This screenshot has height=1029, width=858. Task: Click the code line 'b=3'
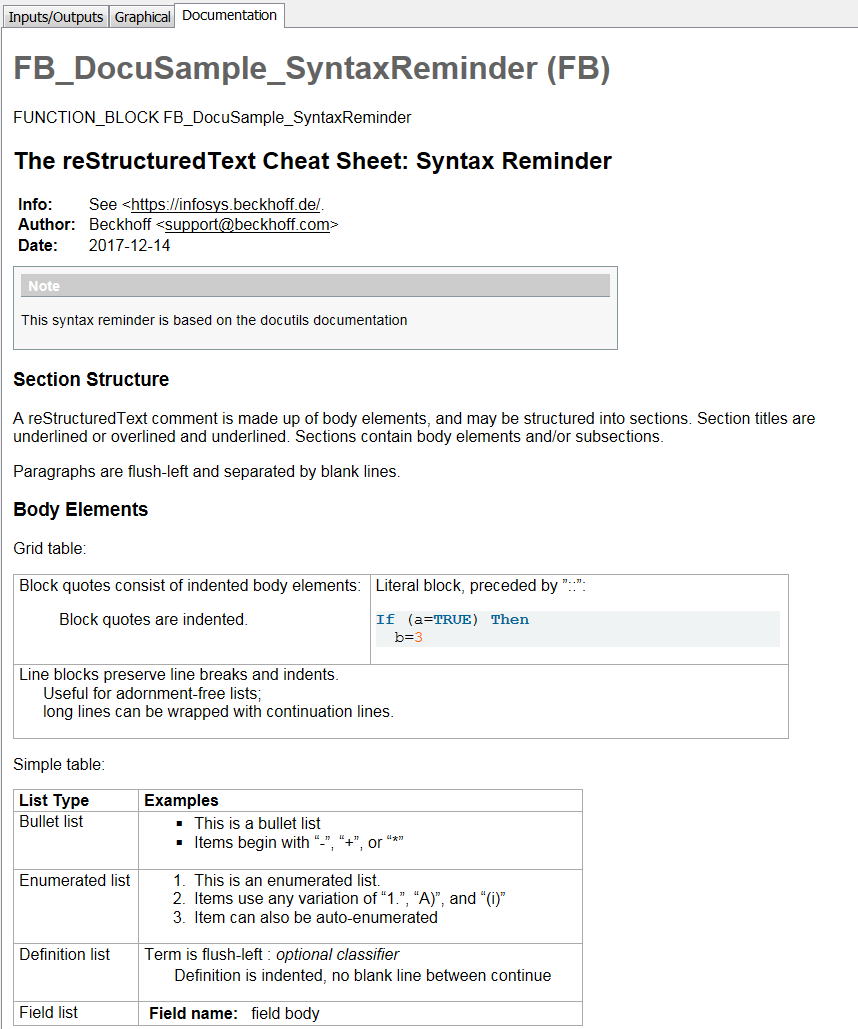(408, 637)
